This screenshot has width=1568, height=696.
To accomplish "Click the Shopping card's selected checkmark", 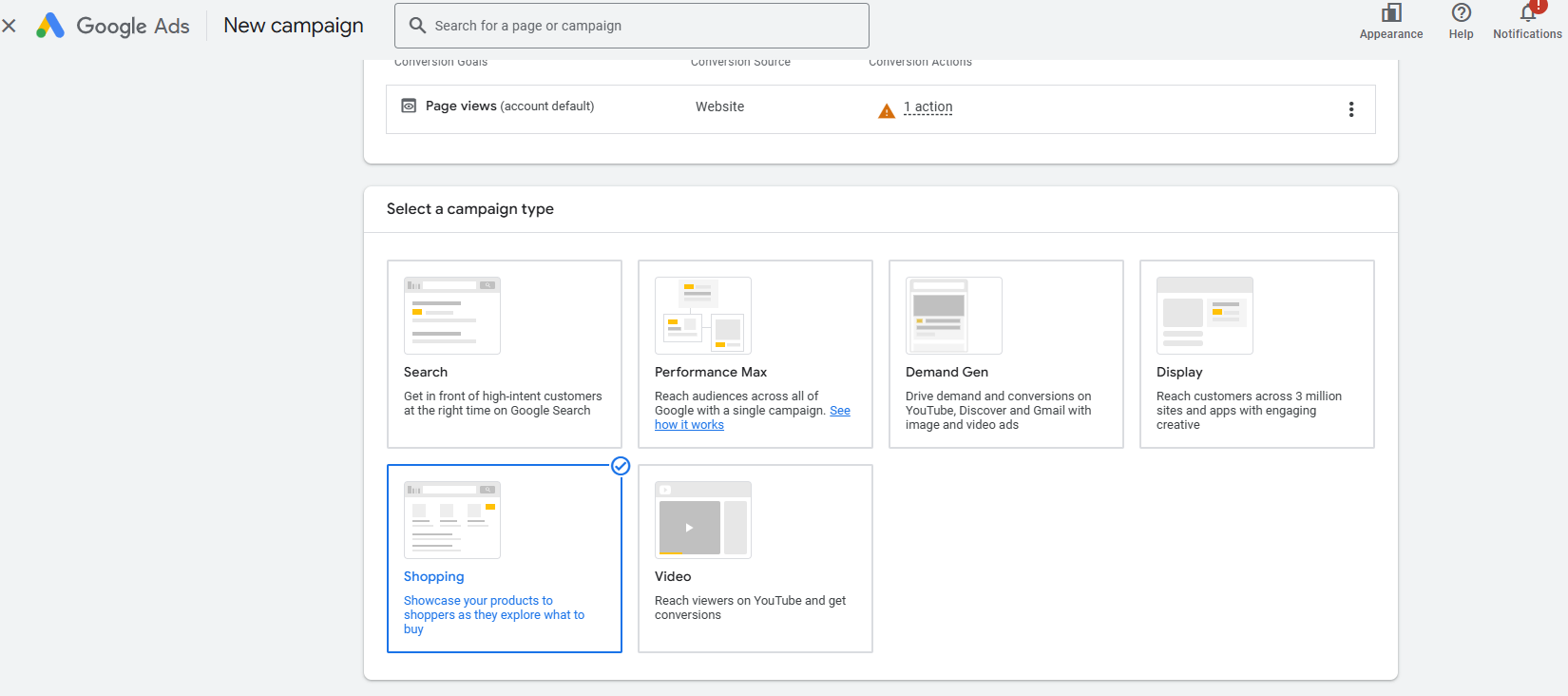I will (621, 466).
